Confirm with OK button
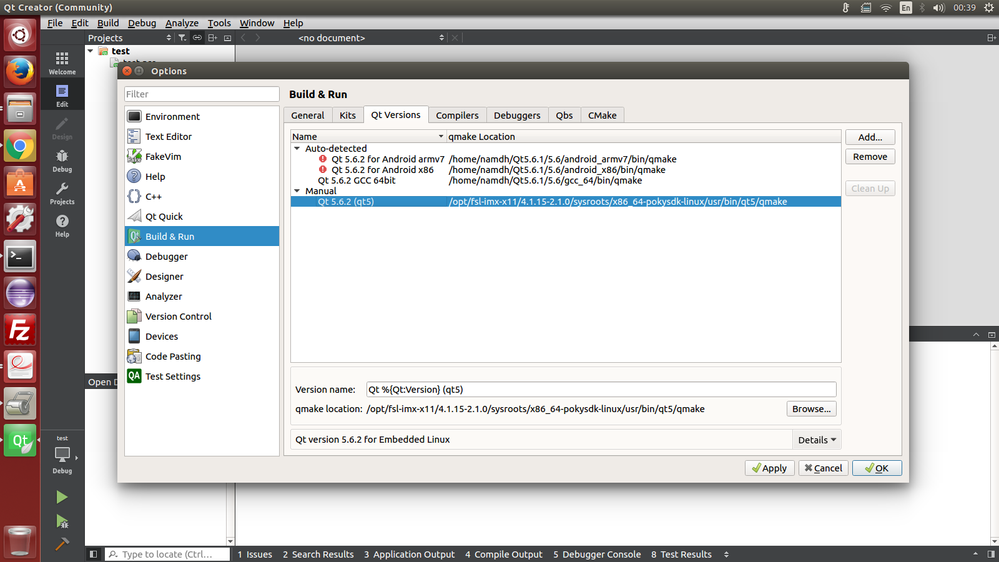Viewport: 999px width, 562px height. pyautogui.click(x=877, y=468)
